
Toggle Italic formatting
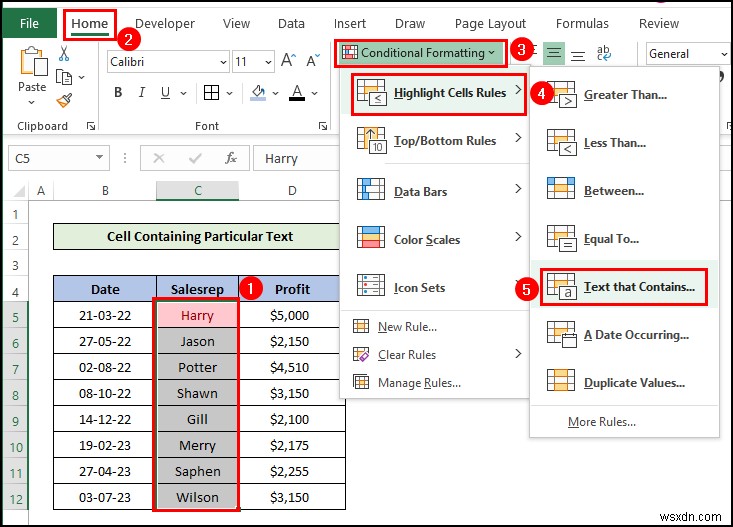tap(142, 93)
